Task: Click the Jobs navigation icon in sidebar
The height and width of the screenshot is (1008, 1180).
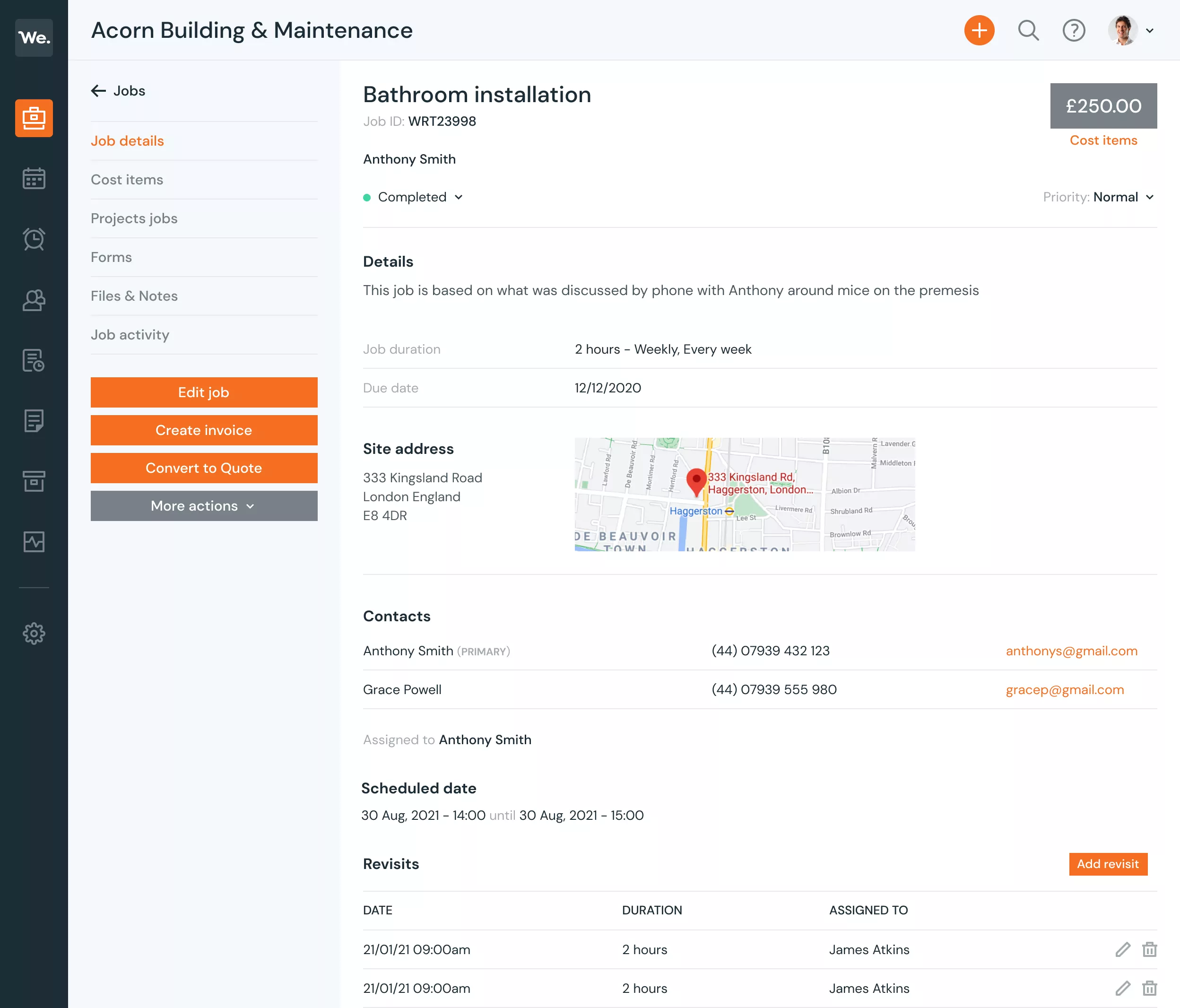Action: (x=34, y=117)
